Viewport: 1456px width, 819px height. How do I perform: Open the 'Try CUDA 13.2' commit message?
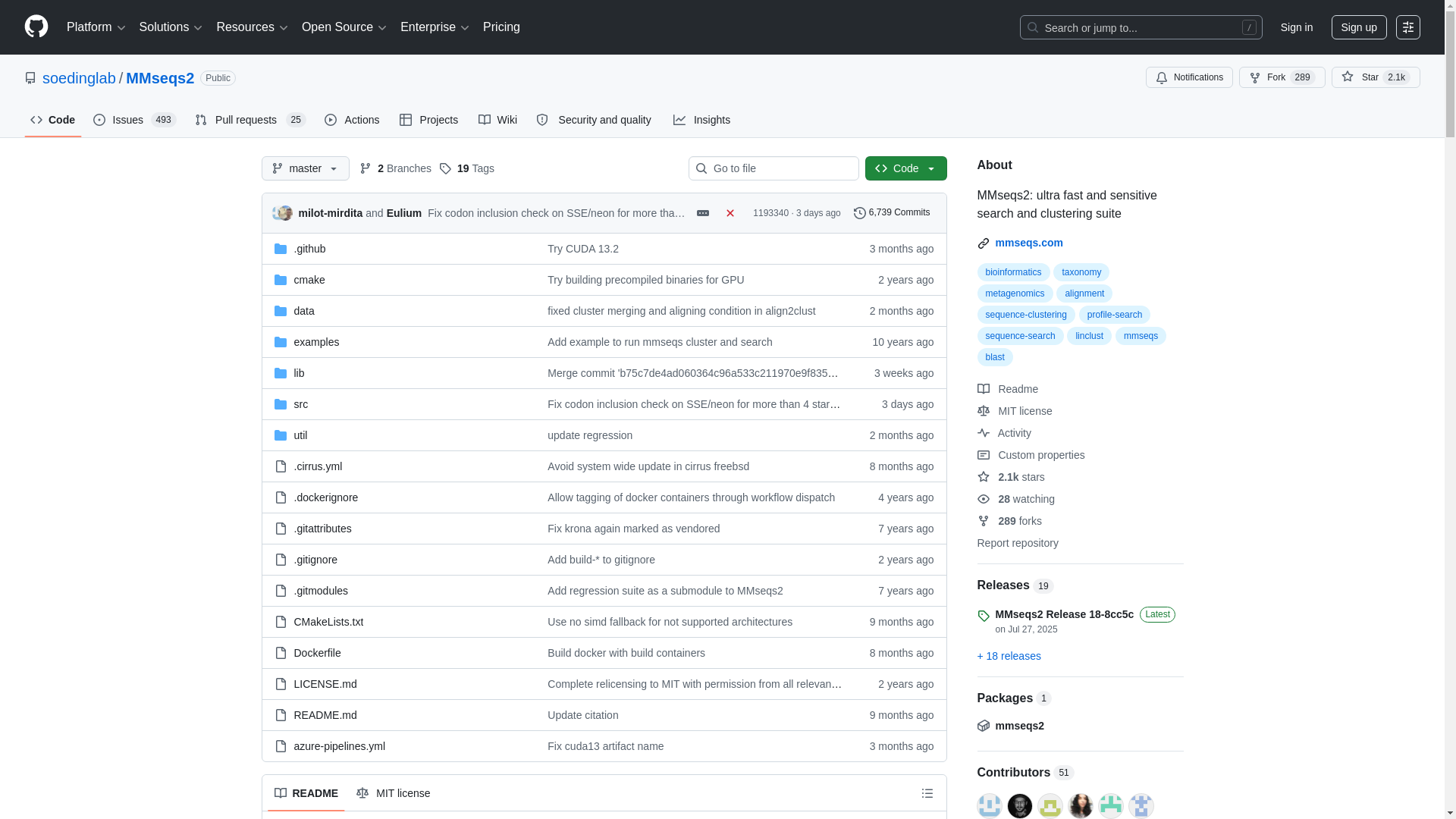(583, 249)
